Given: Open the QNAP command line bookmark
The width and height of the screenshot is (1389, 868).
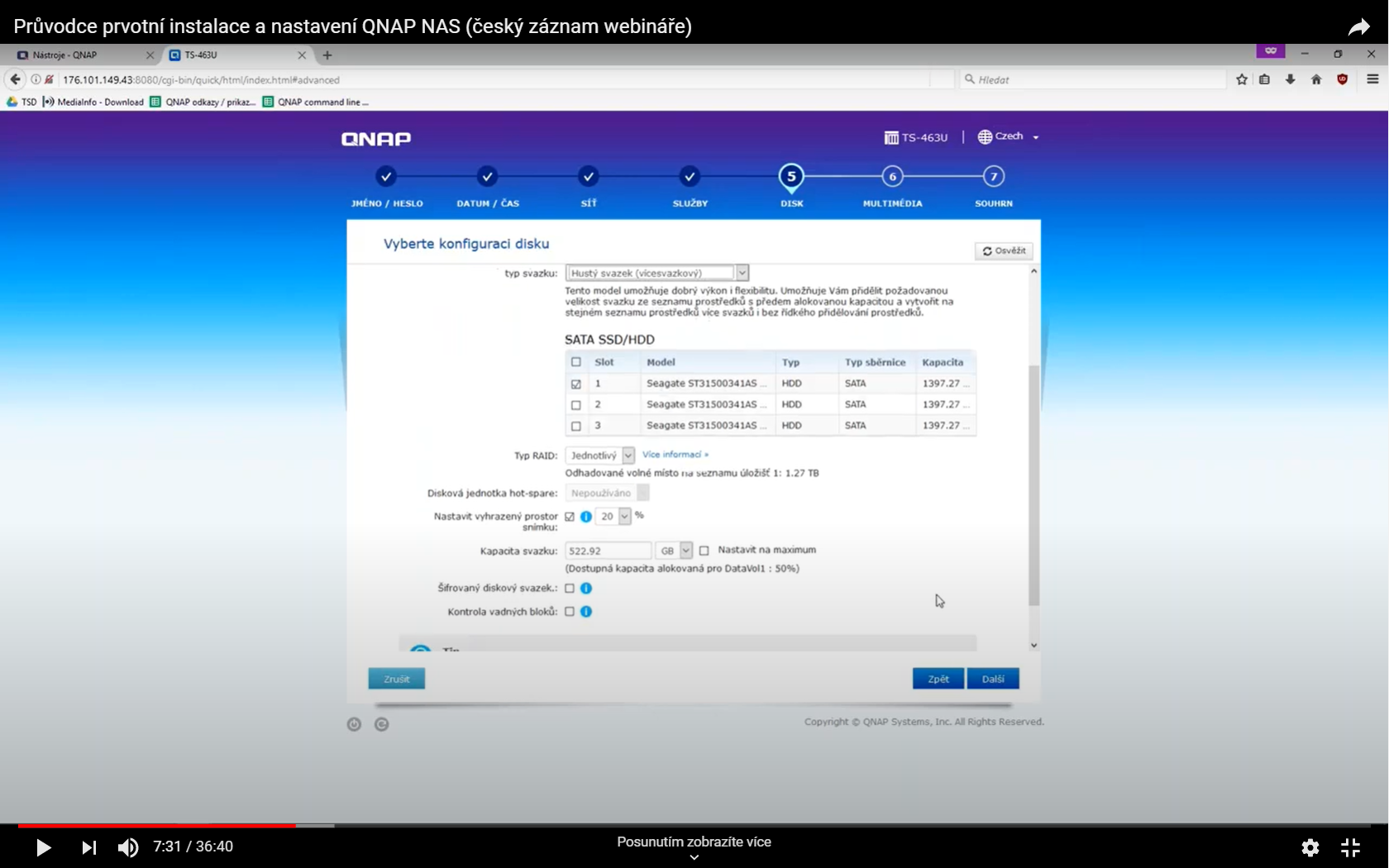Looking at the screenshot, I should tap(316, 103).
